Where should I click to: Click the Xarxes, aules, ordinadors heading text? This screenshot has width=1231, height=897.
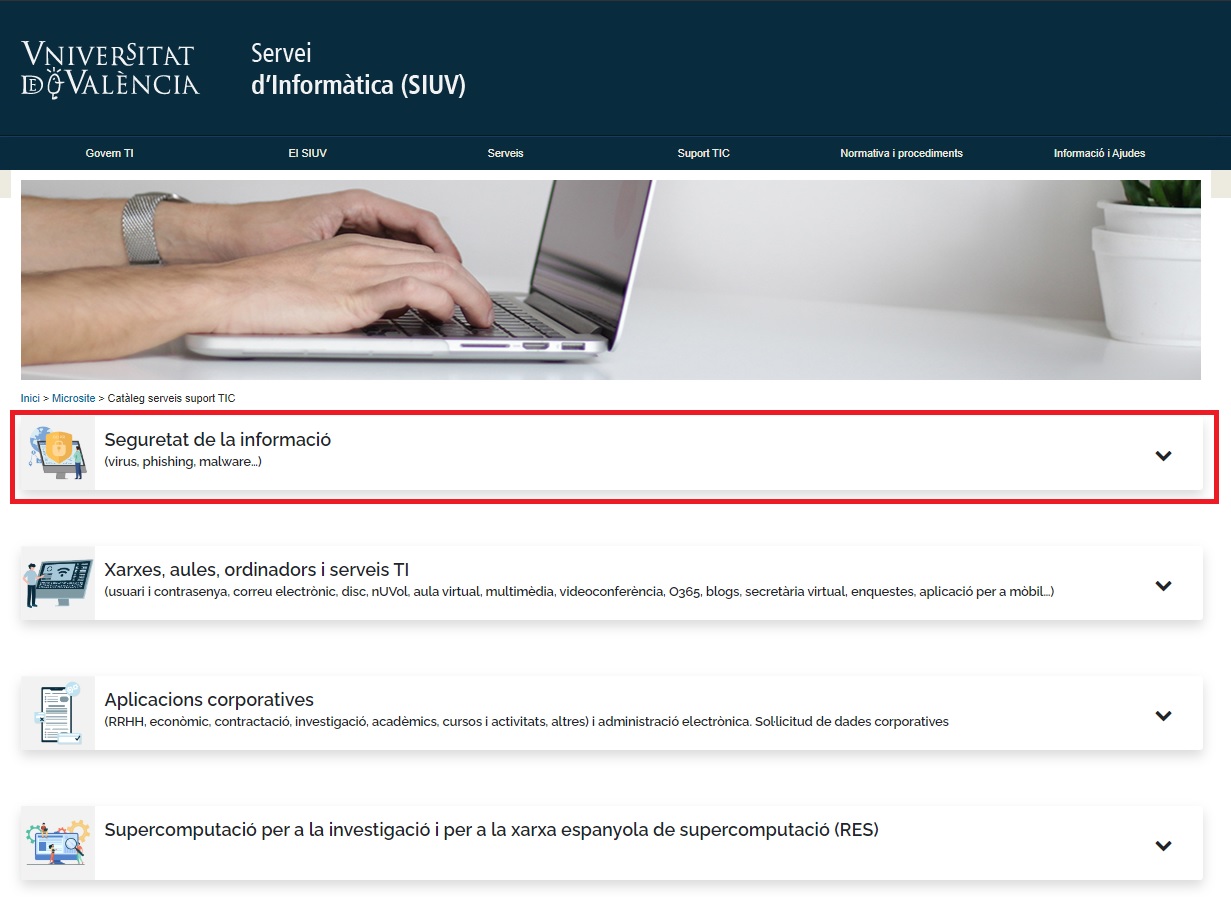tap(257, 569)
